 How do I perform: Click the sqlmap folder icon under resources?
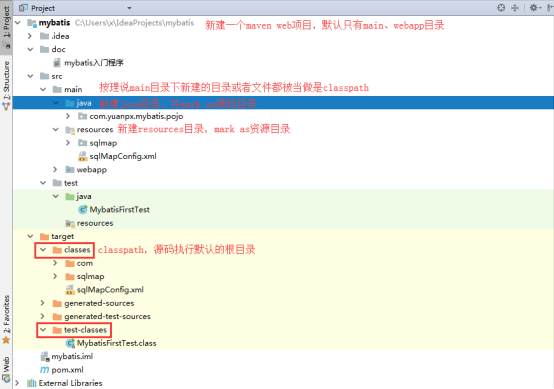(x=83, y=143)
